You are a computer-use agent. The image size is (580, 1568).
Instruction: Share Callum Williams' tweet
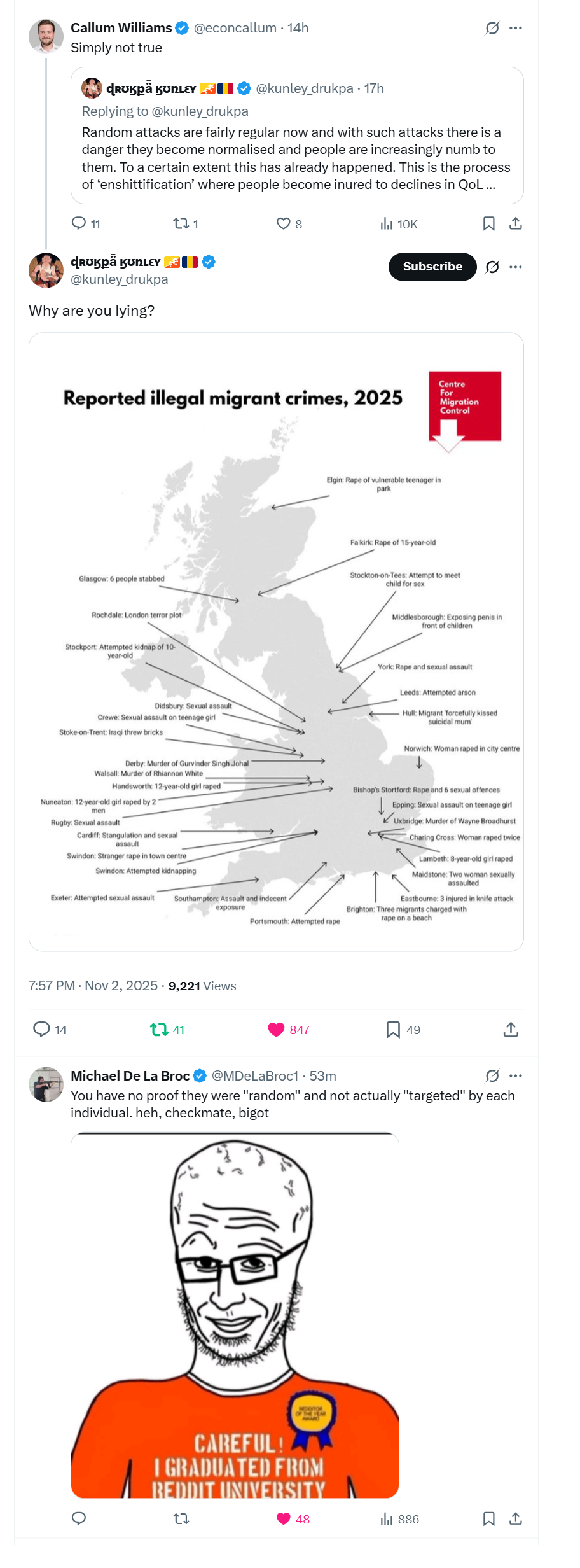coord(516,223)
